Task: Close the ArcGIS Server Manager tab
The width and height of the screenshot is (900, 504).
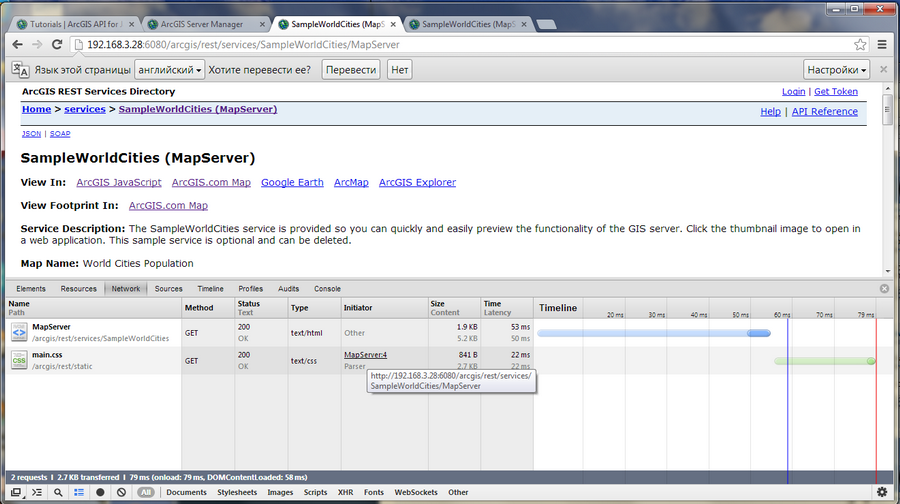Action: (262, 24)
